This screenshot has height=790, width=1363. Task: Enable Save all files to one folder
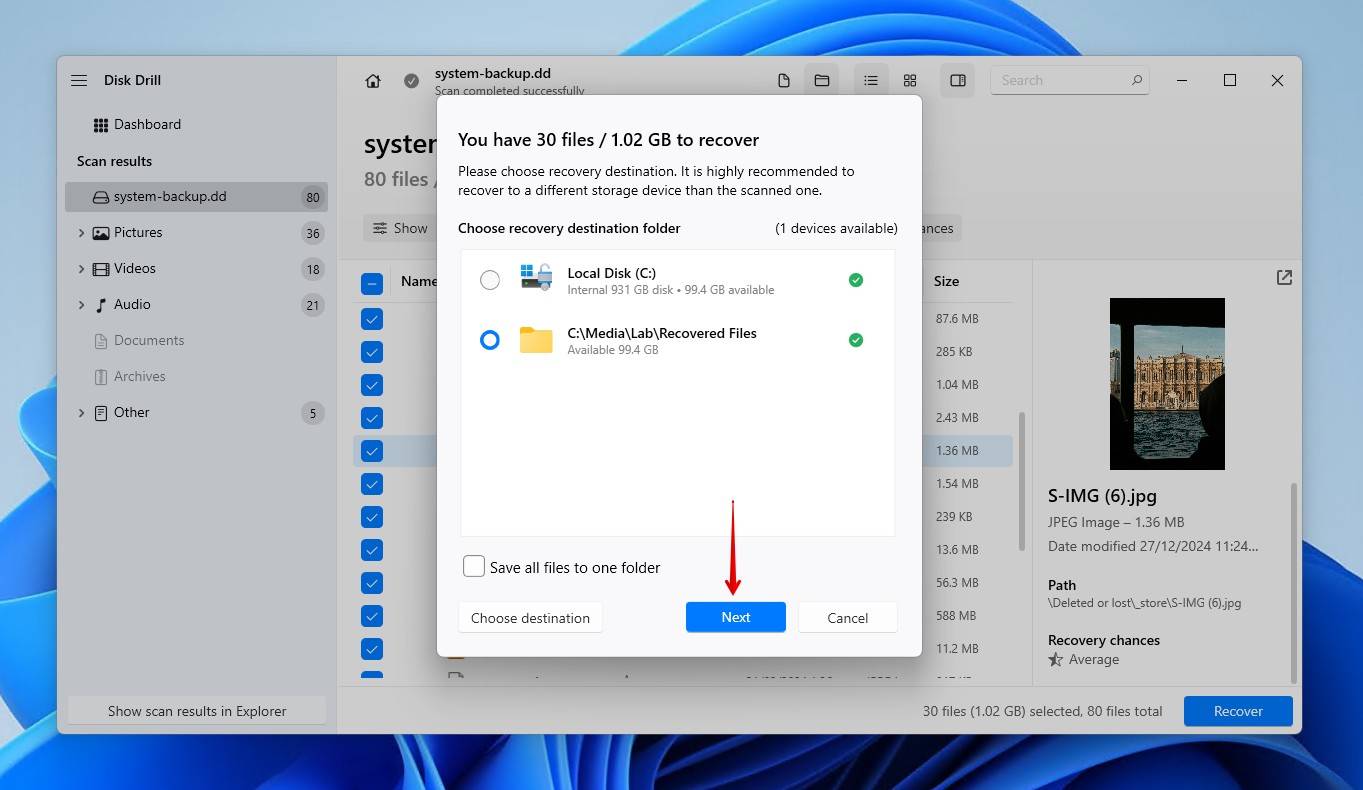473,566
